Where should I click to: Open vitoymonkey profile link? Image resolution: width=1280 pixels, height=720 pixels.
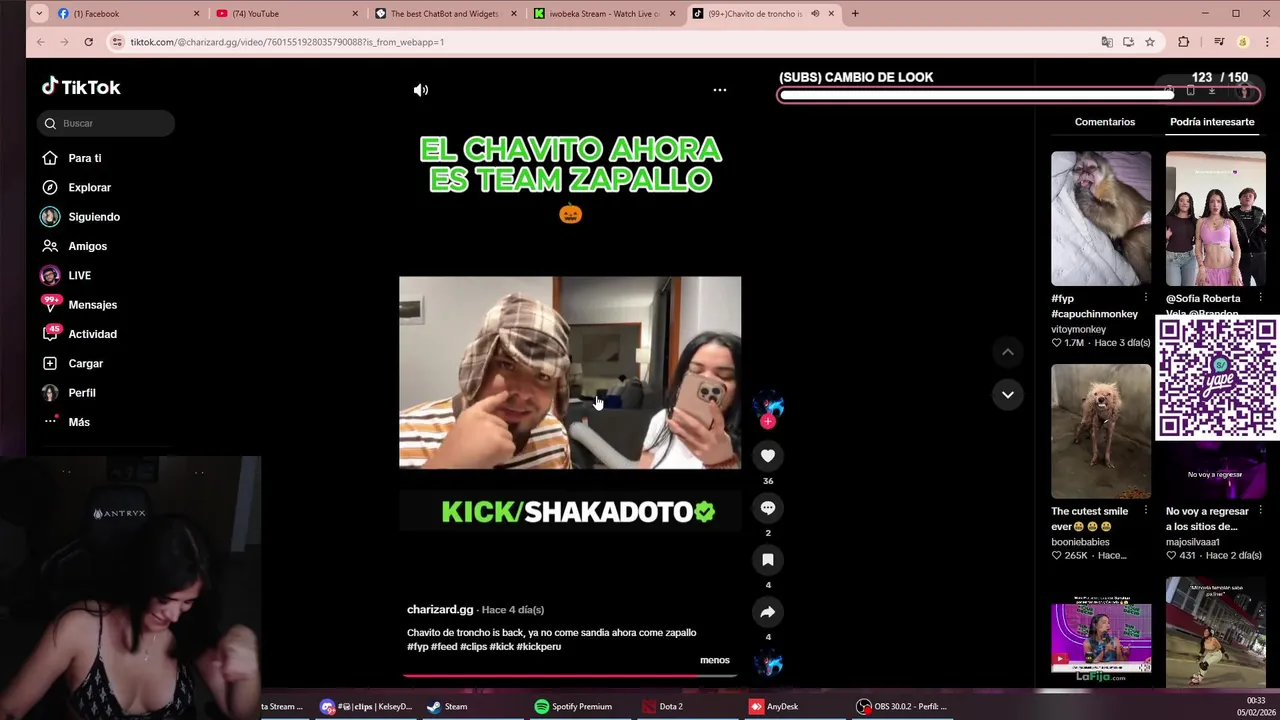[x=1078, y=329]
